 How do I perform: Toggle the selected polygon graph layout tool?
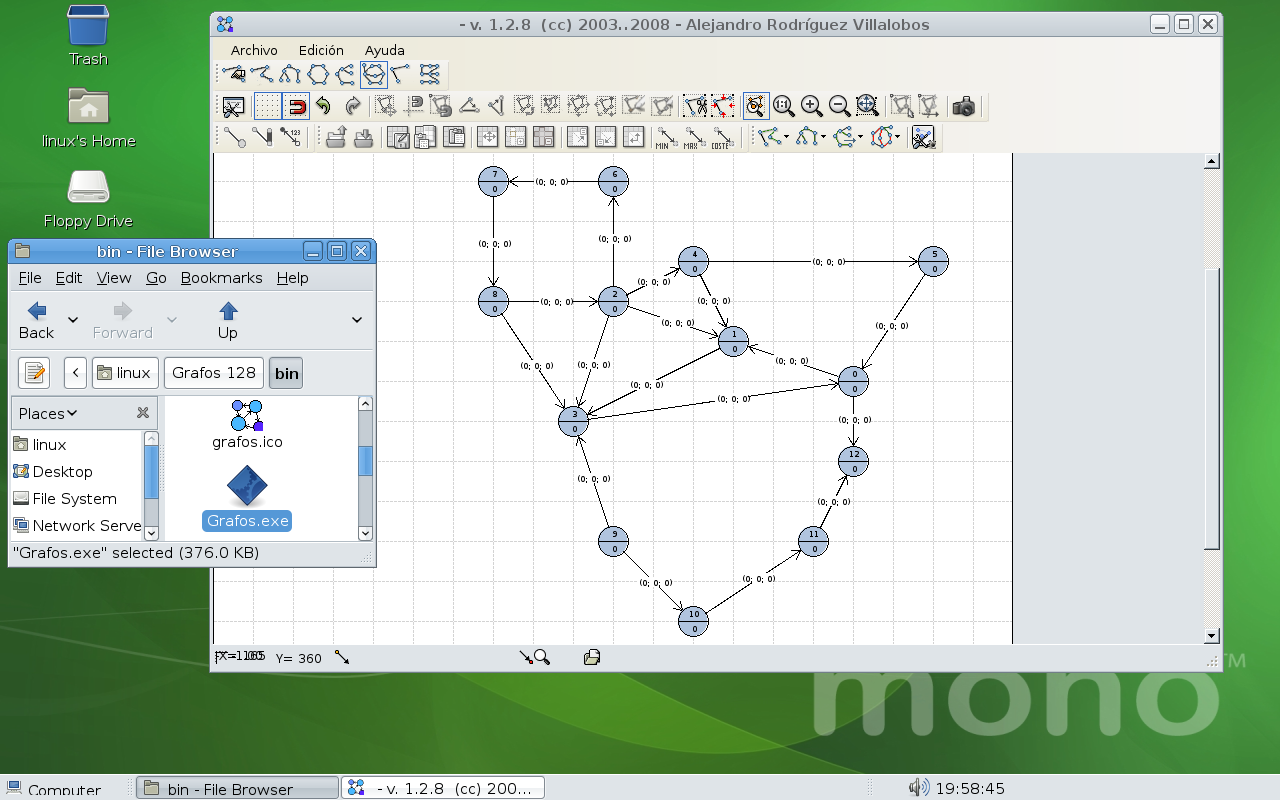(x=373, y=73)
